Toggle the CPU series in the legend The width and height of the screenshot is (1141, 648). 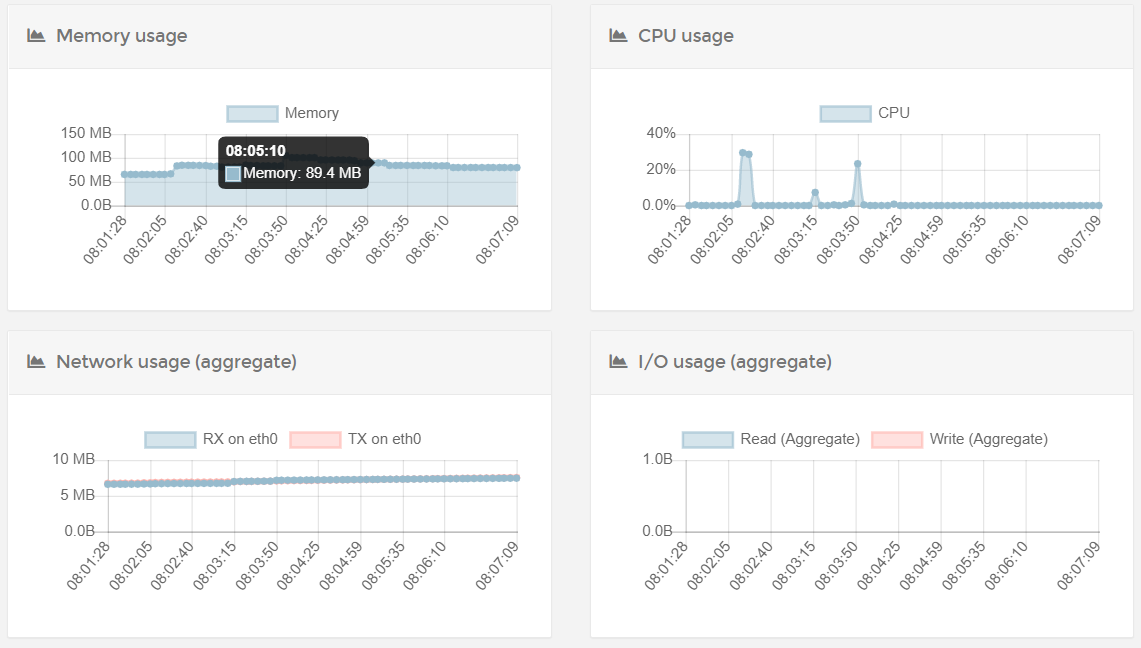(862, 113)
